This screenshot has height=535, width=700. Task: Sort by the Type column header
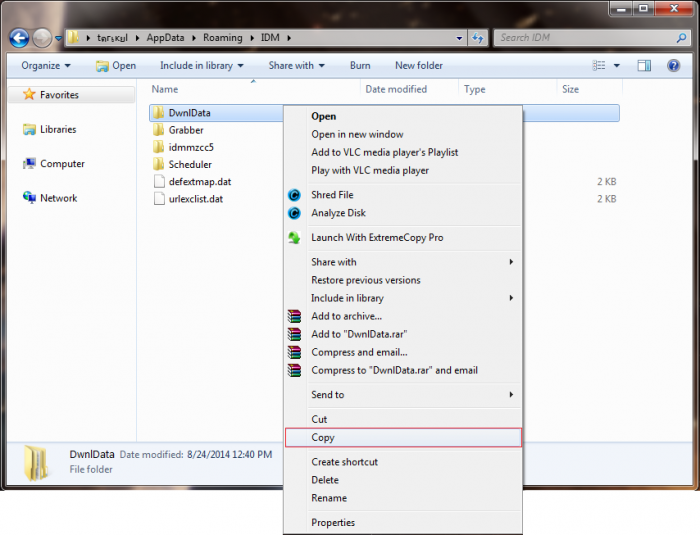click(x=474, y=89)
